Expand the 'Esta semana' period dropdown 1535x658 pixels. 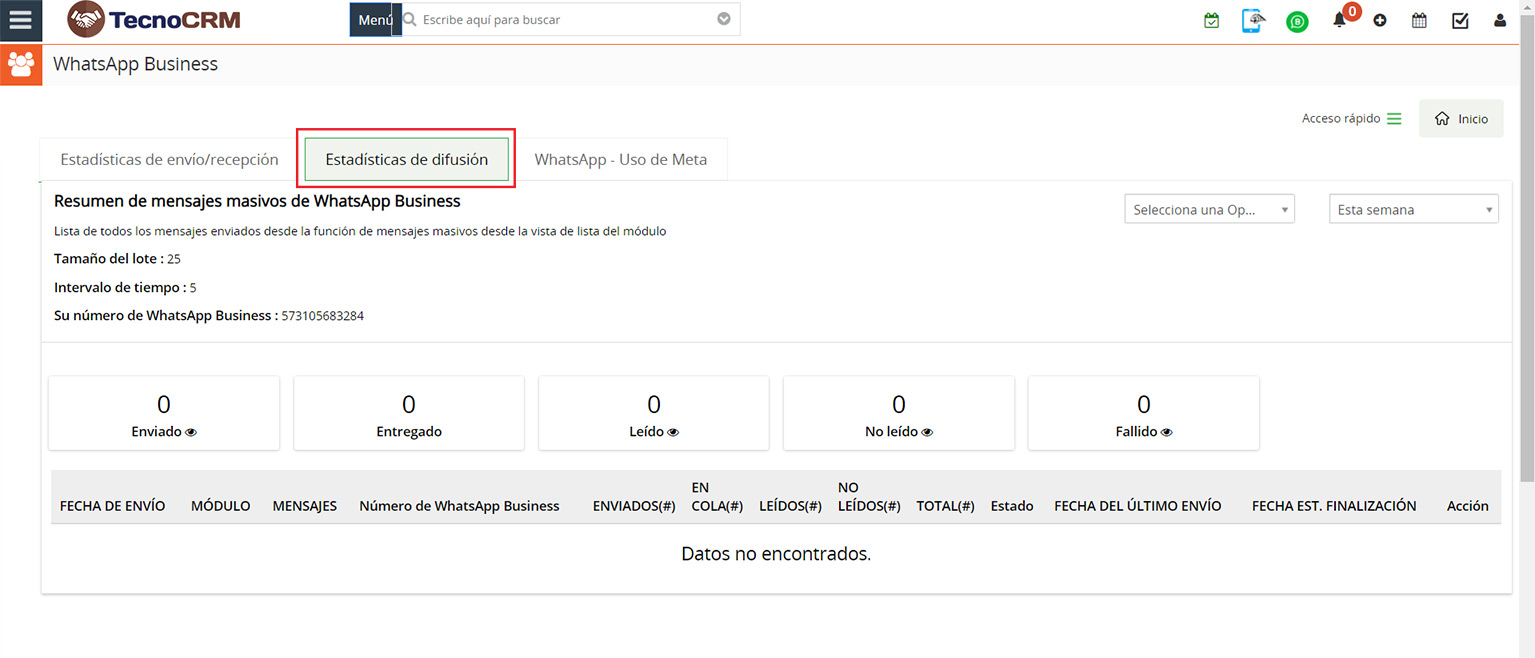coord(1413,209)
